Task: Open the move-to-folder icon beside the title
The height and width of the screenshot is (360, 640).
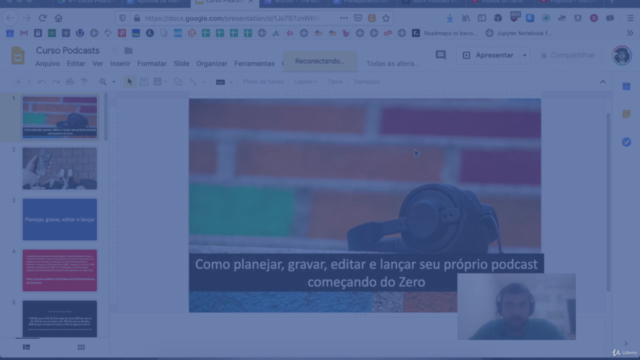Action: coord(129,51)
